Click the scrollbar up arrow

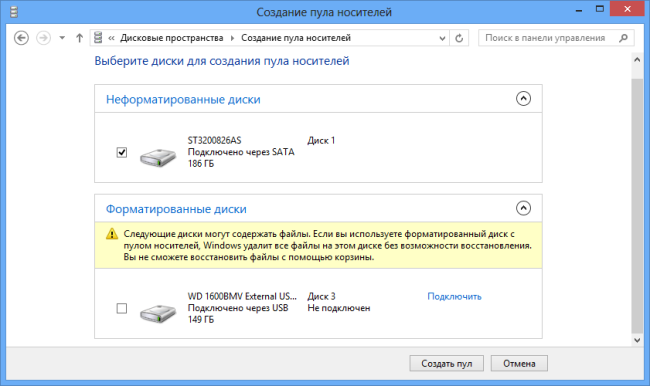point(637,59)
